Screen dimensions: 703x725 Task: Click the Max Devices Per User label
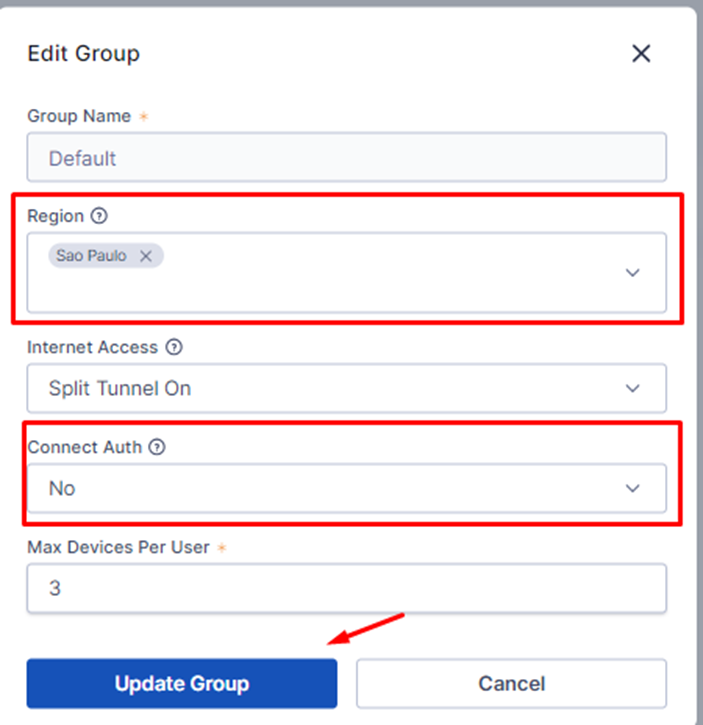pyautogui.click(x=118, y=547)
